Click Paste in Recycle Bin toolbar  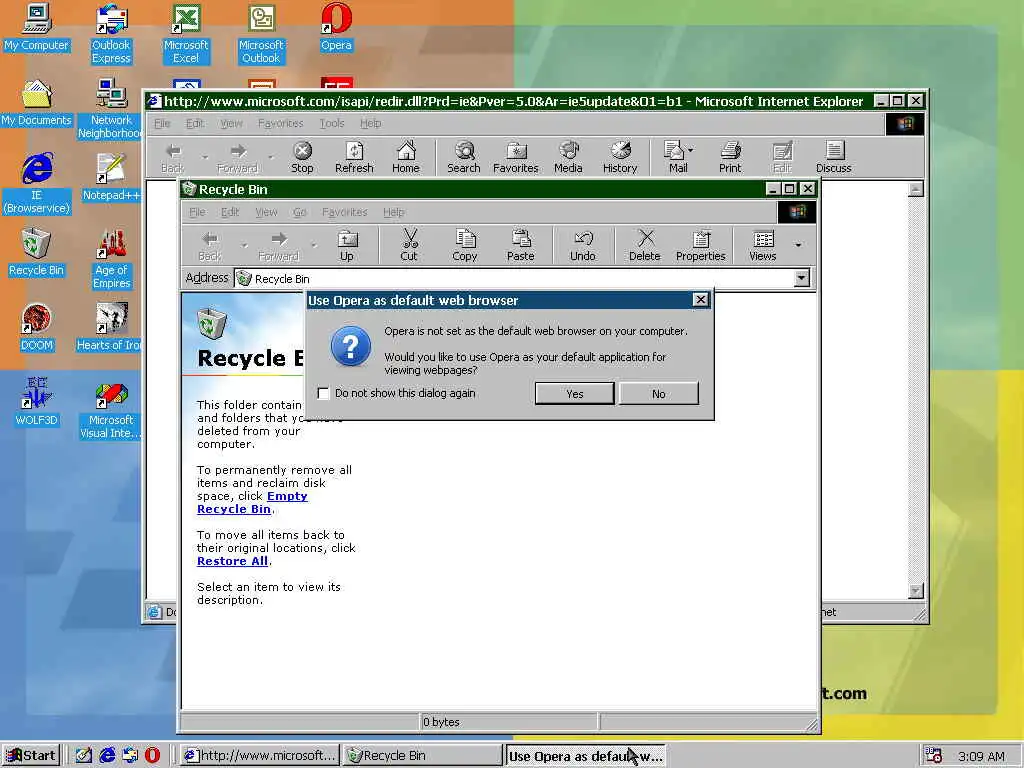pyautogui.click(x=520, y=246)
